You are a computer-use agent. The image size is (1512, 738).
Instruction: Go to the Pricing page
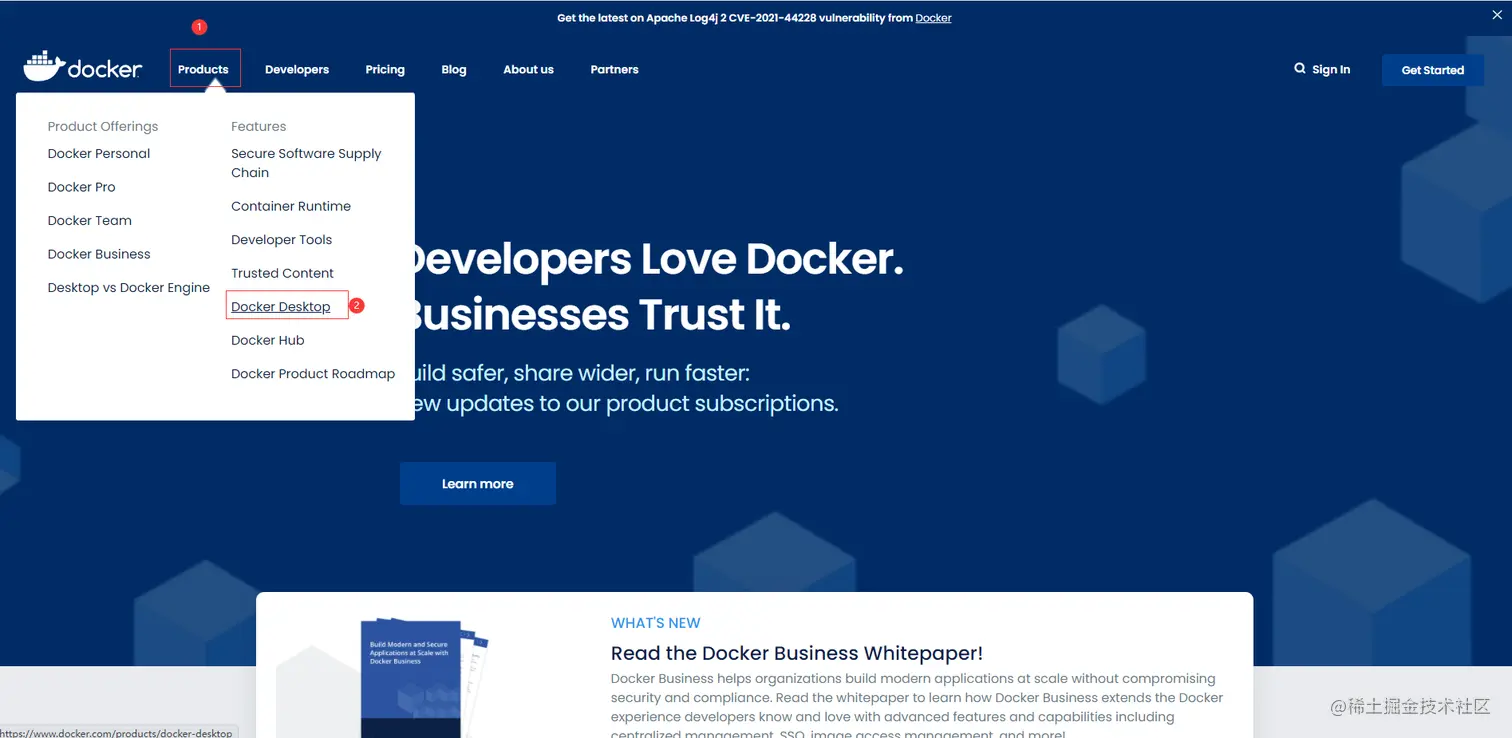(x=385, y=69)
